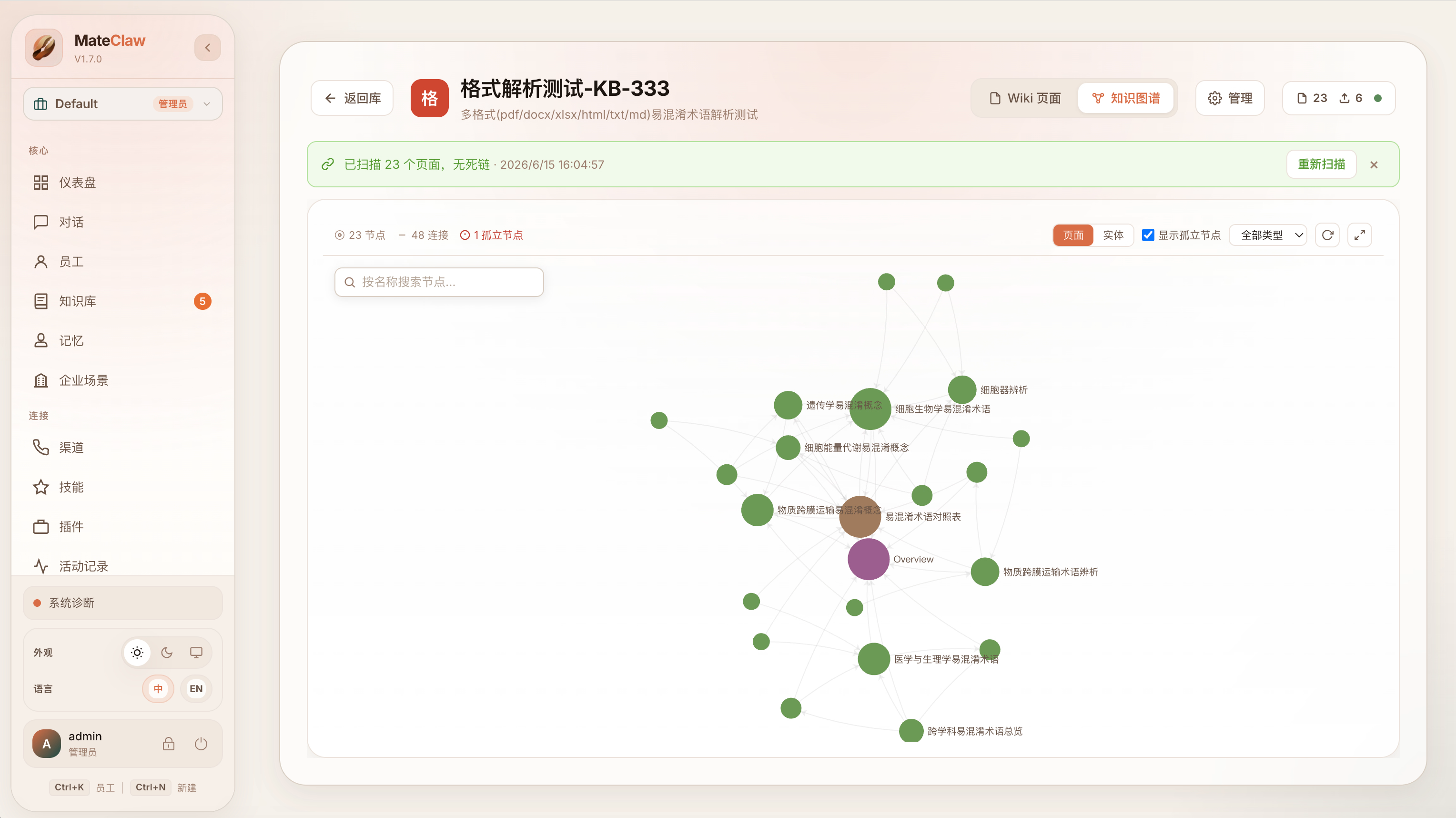
Task: Switch appearance to system monitor icon
Action: (196, 652)
